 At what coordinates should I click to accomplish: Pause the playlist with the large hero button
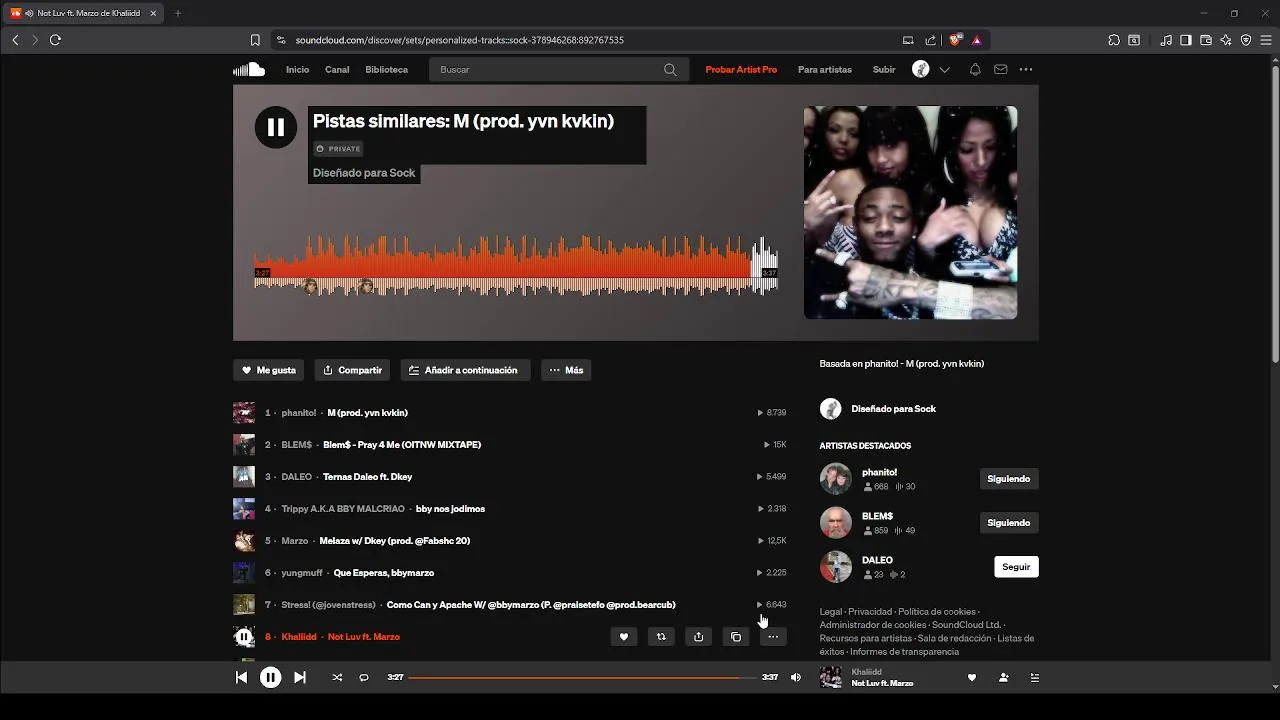point(275,127)
